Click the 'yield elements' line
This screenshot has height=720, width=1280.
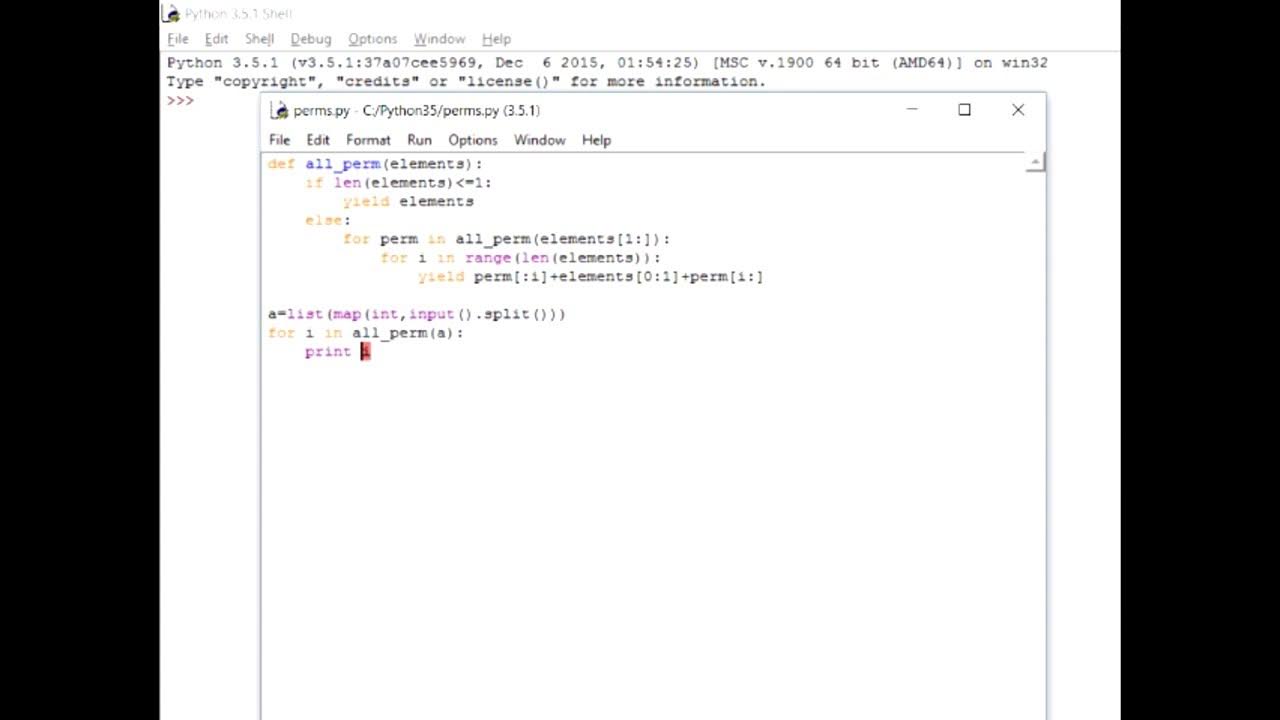pos(408,202)
